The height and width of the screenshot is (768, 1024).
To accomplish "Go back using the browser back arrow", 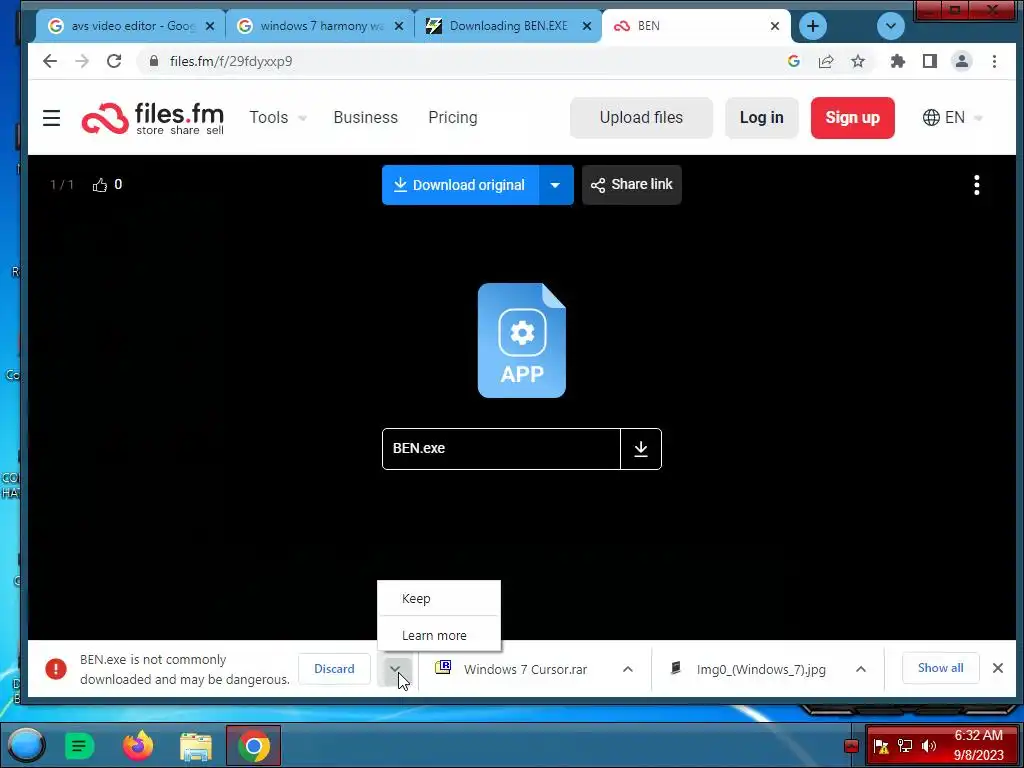I will pos(50,61).
